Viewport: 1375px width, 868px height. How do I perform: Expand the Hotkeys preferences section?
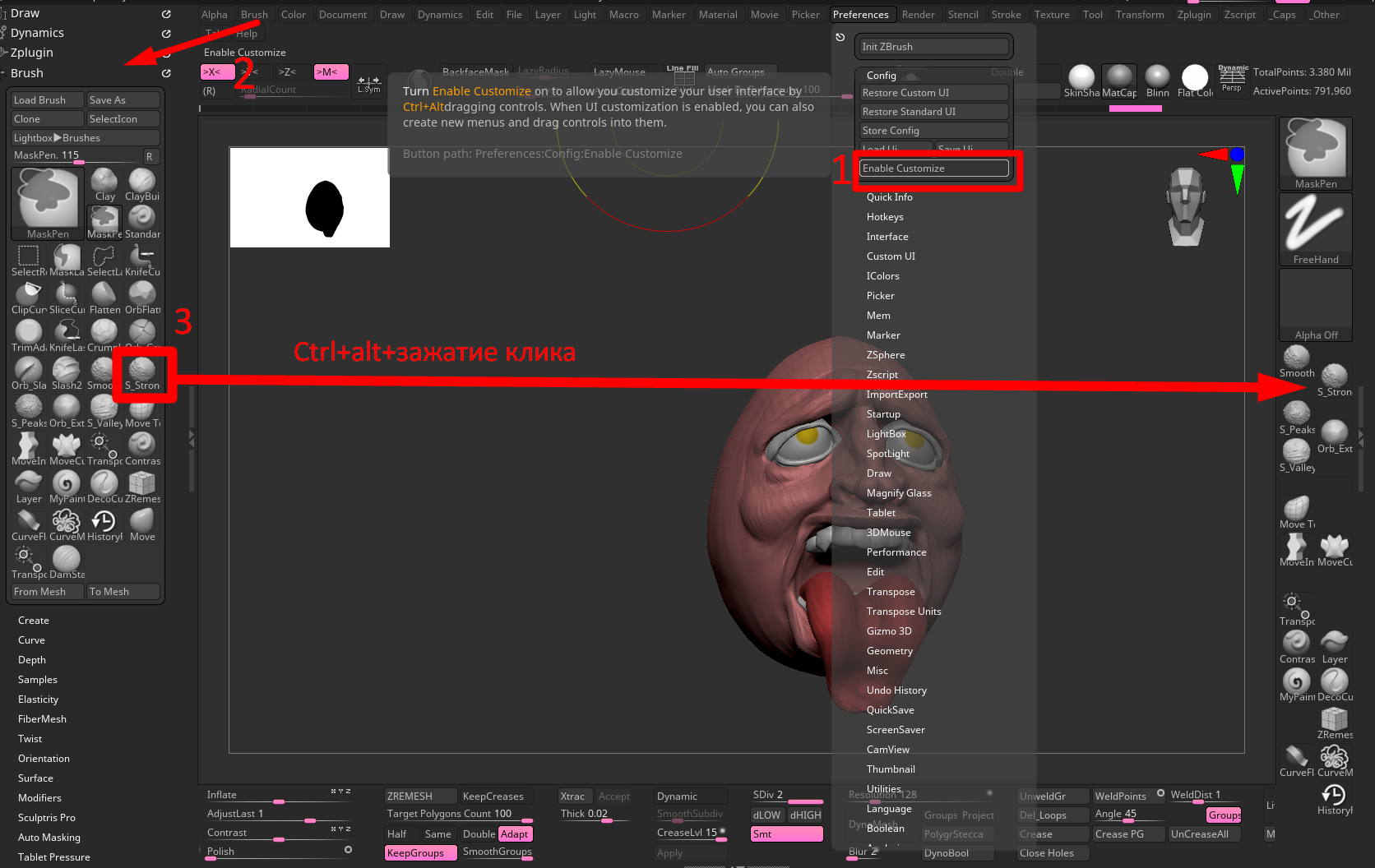[x=885, y=217]
